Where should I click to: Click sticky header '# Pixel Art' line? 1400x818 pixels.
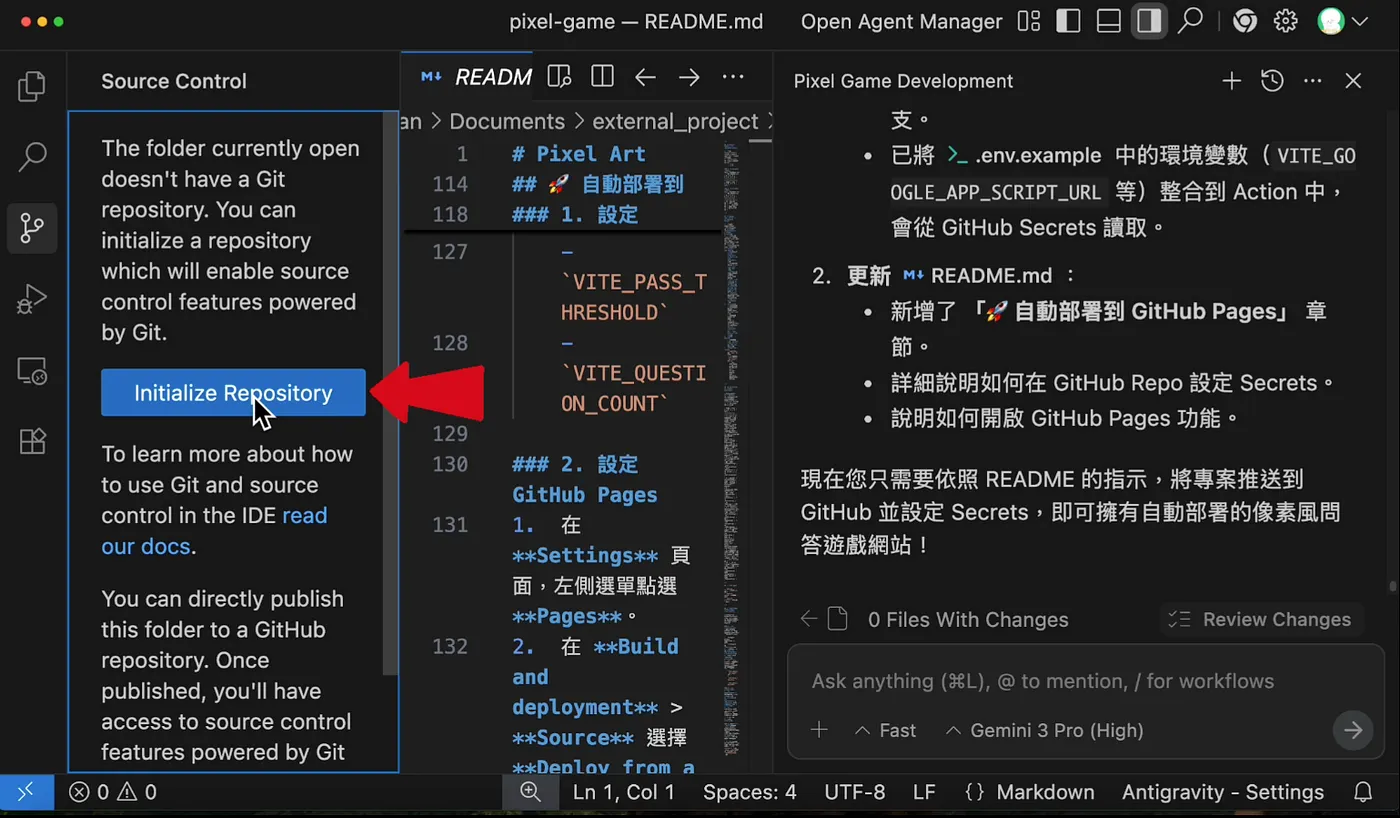click(x=578, y=154)
